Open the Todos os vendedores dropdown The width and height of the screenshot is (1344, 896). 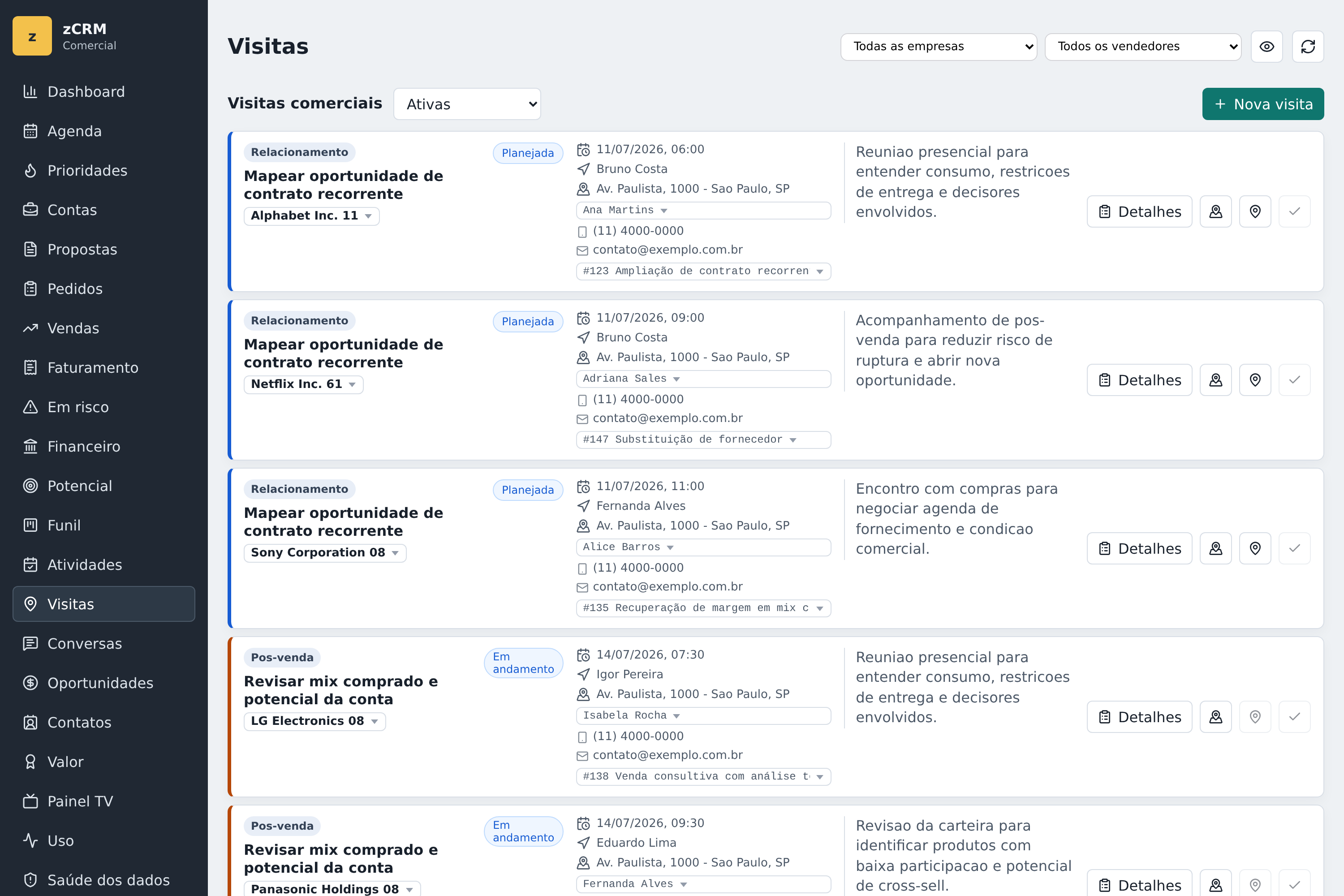point(1142,46)
